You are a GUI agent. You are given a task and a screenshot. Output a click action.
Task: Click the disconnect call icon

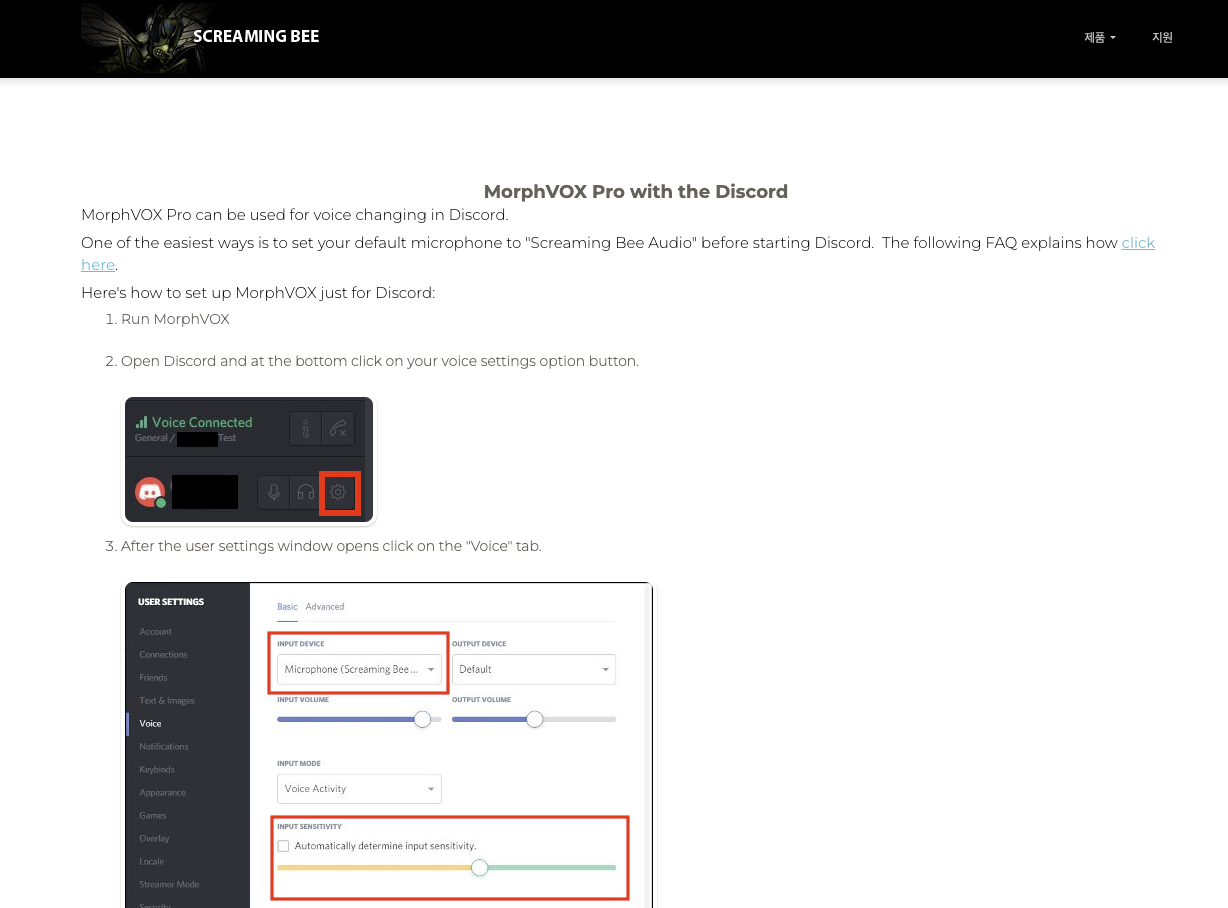tap(338, 428)
